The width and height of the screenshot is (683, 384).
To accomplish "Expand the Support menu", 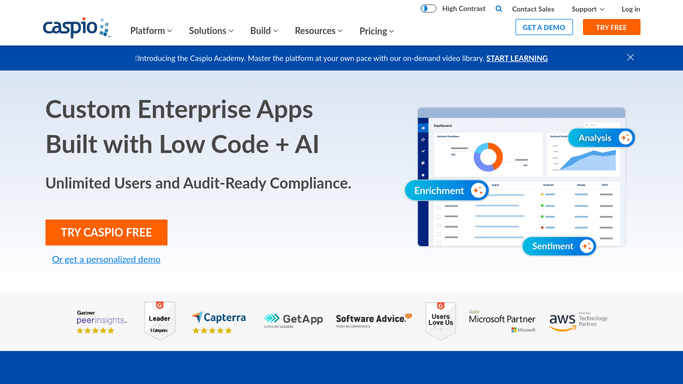I will (588, 9).
